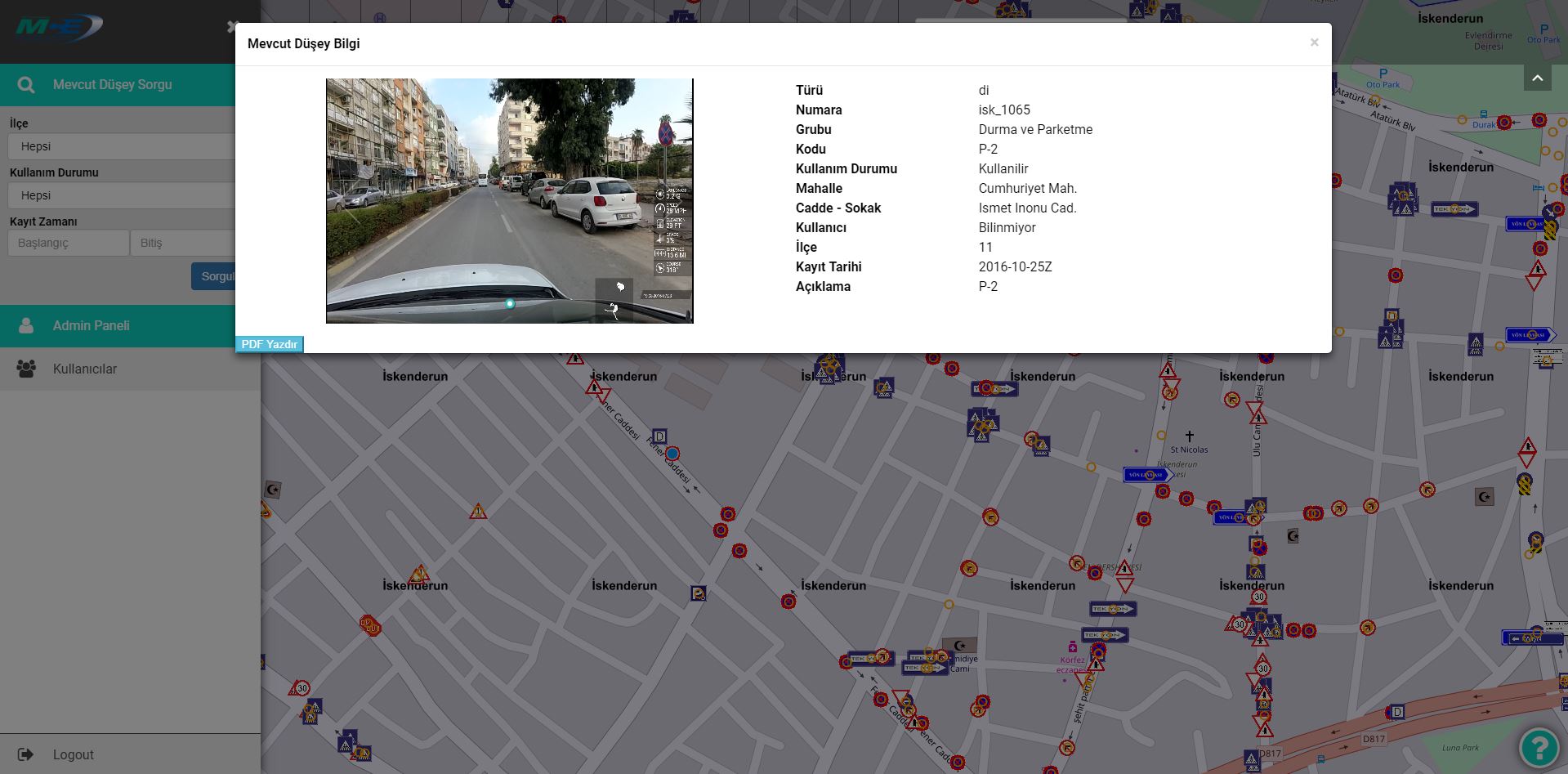Click the Logout link
Image resolution: width=1568 pixels, height=774 pixels.
click(x=74, y=754)
